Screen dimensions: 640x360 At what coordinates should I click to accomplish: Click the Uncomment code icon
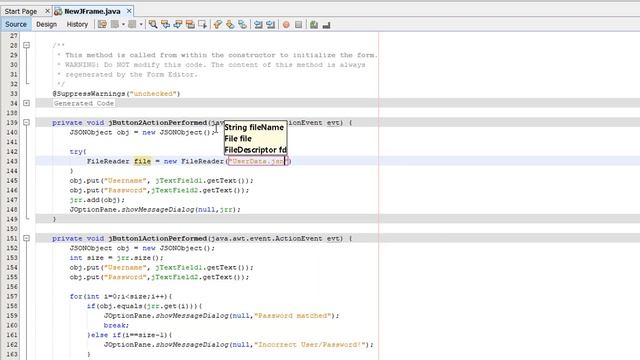point(326,24)
